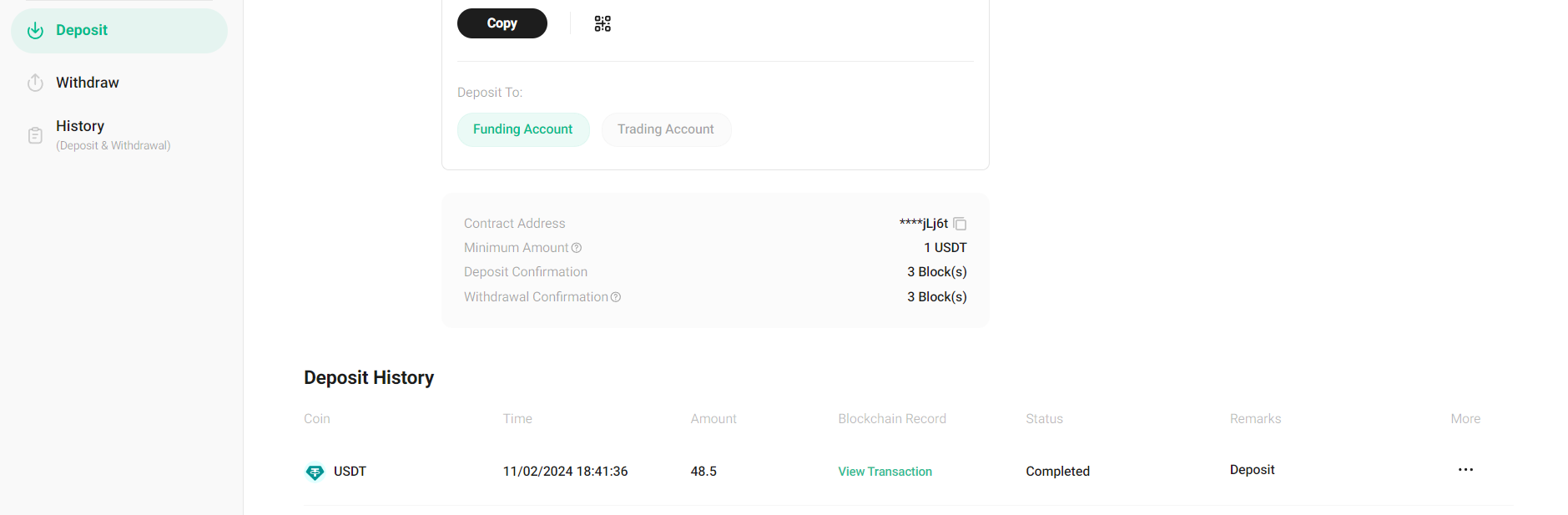Open the three-dot More menu for USDT deposit
This screenshot has height=515, width=1568.
coord(1465,470)
